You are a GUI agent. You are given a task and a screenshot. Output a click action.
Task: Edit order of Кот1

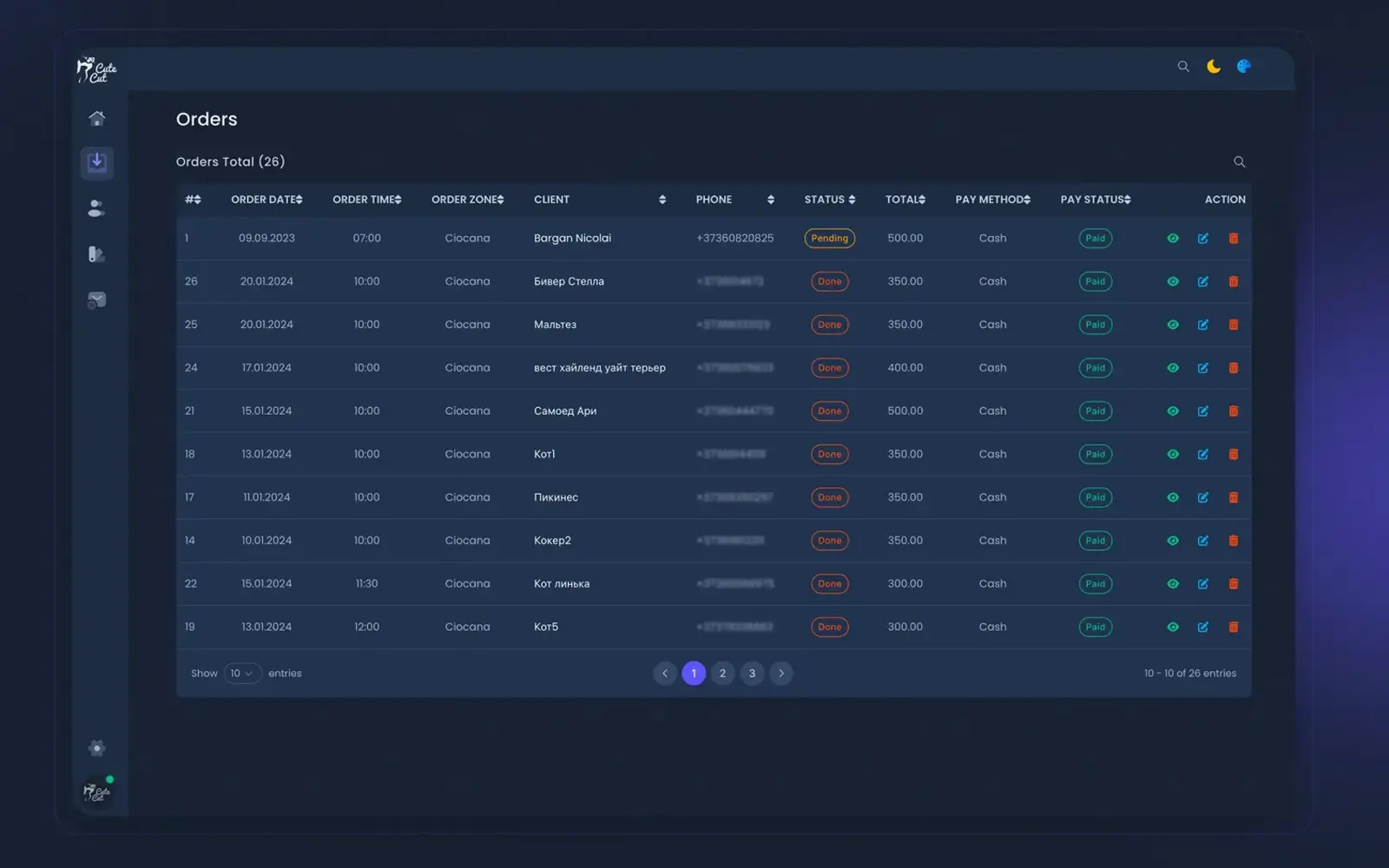tap(1203, 454)
